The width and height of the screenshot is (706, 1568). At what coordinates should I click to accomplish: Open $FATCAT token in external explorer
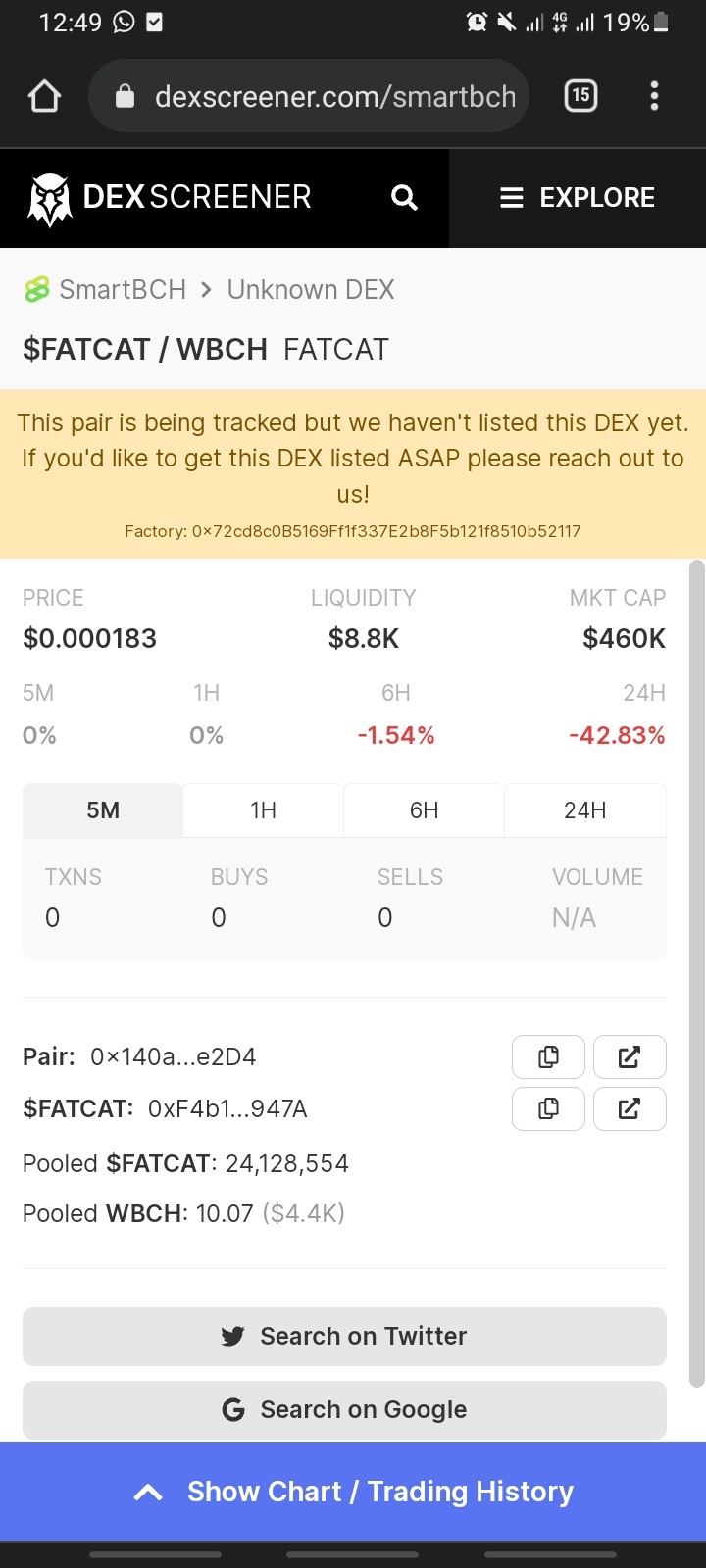(630, 1108)
